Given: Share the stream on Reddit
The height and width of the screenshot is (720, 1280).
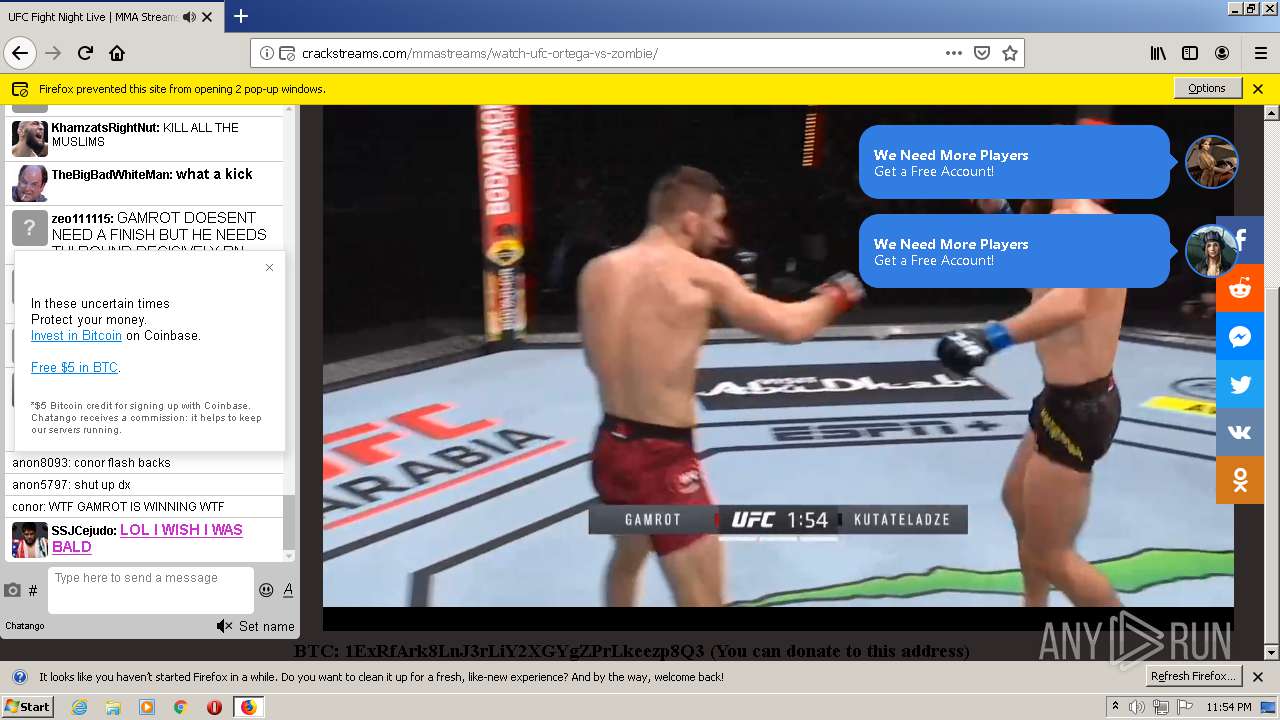Looking at the screenshot, I should 1240,289.
